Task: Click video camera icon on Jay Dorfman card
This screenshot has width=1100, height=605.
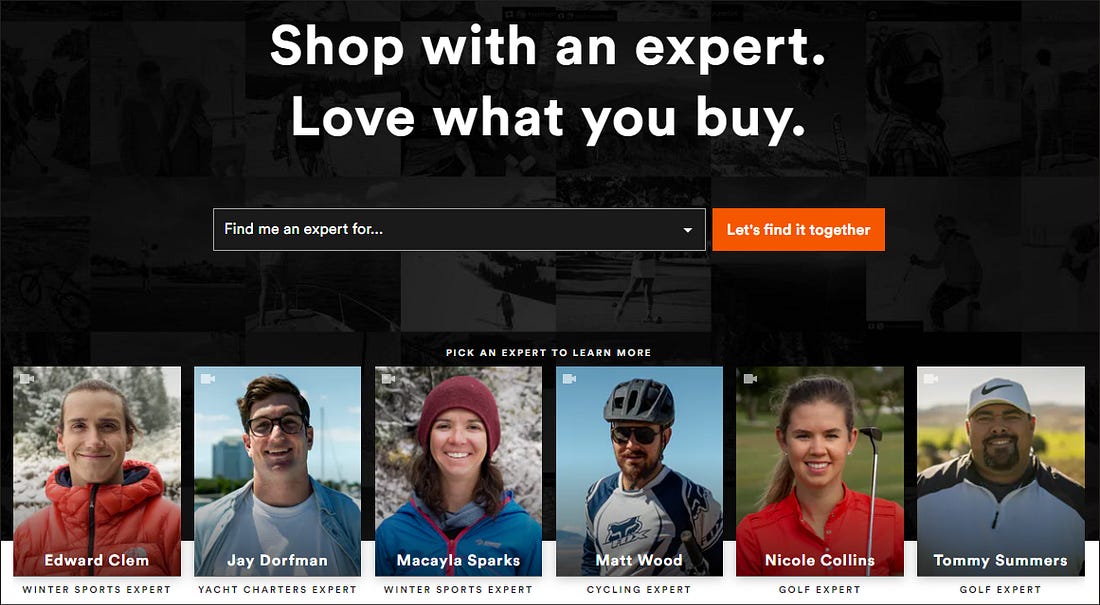Action: click(208, 379)
